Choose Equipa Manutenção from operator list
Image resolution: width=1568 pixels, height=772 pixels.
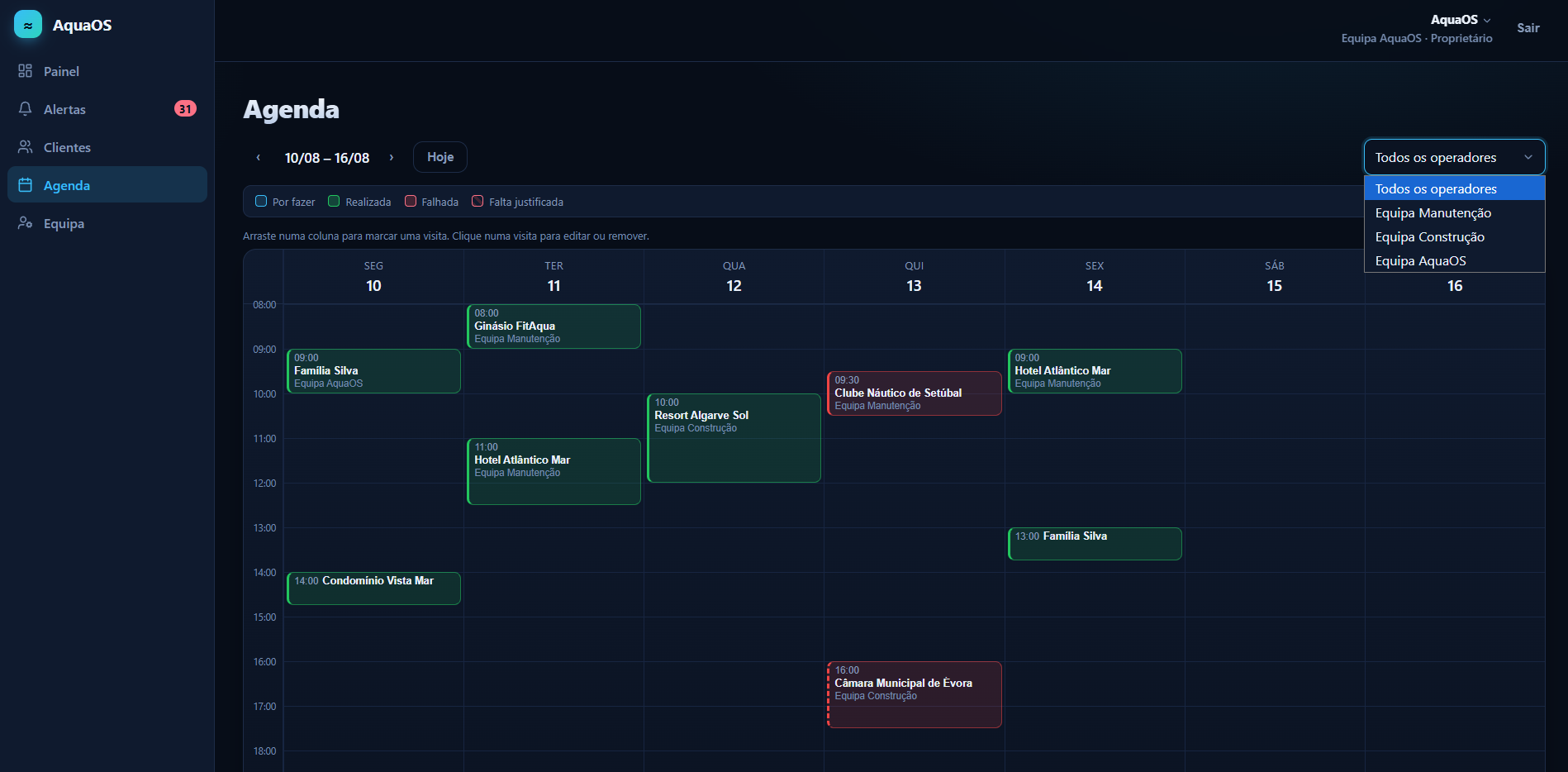pyautogui.click(x=1454, y=212)
